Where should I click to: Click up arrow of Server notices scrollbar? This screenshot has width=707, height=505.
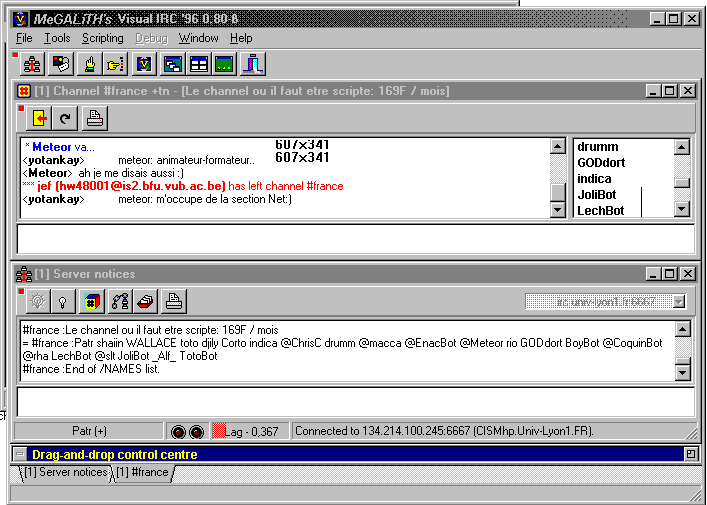pos(682,329)
